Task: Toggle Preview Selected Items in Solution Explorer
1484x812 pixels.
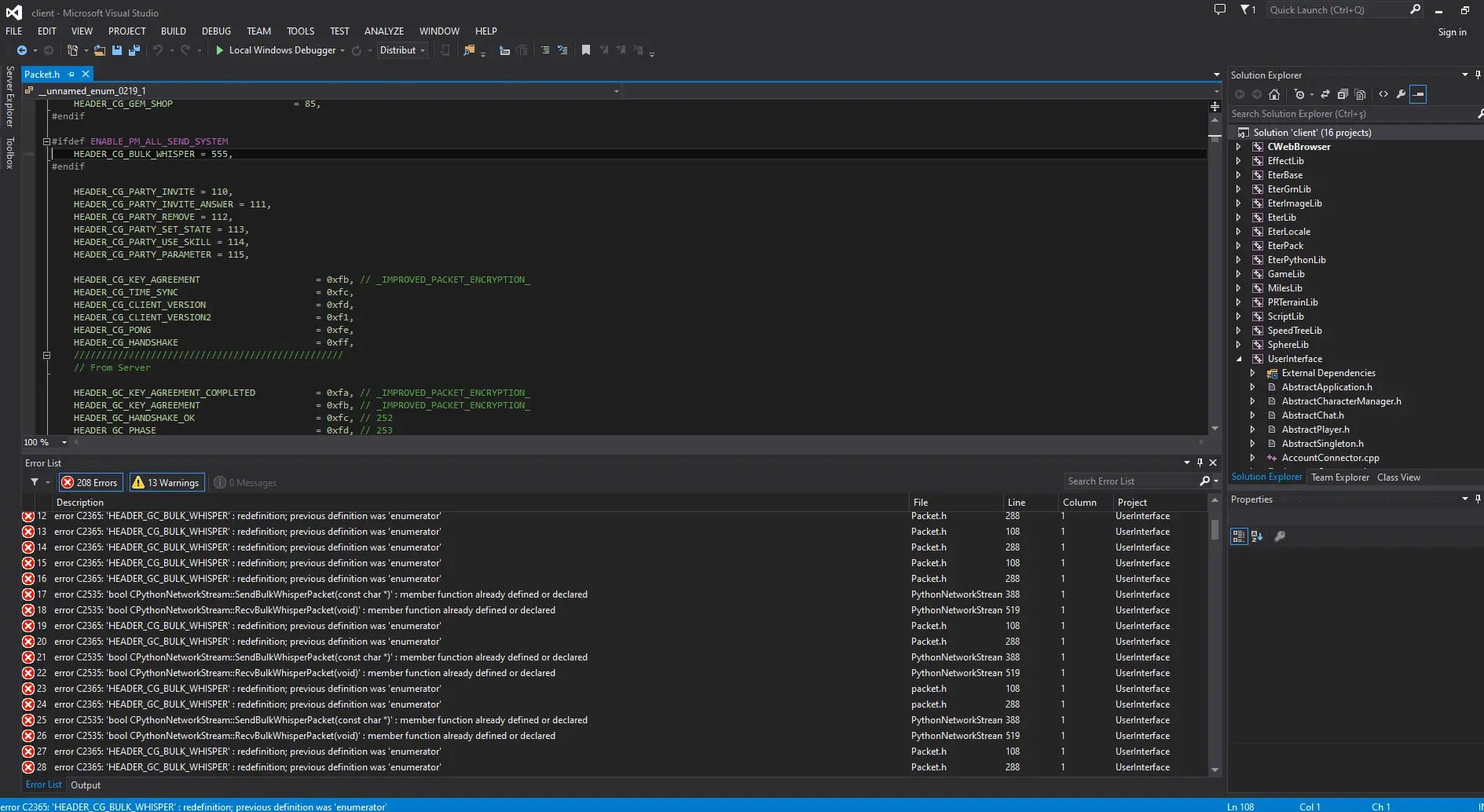Action: 1418,94
